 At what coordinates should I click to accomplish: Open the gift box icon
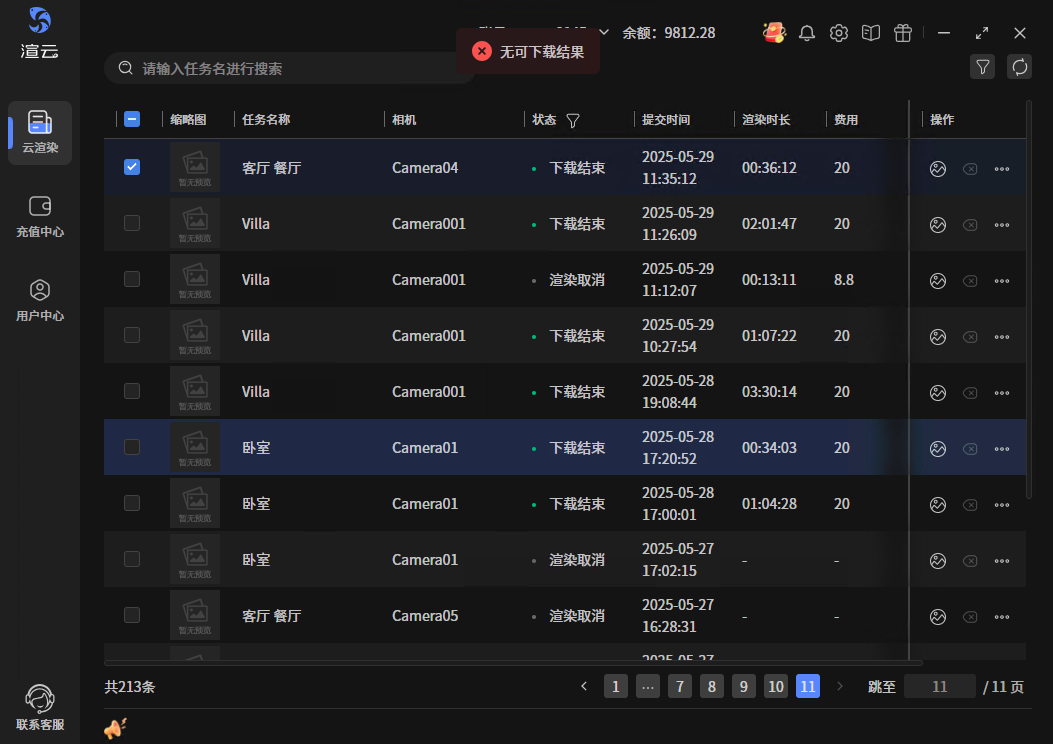tap(903, 33)
